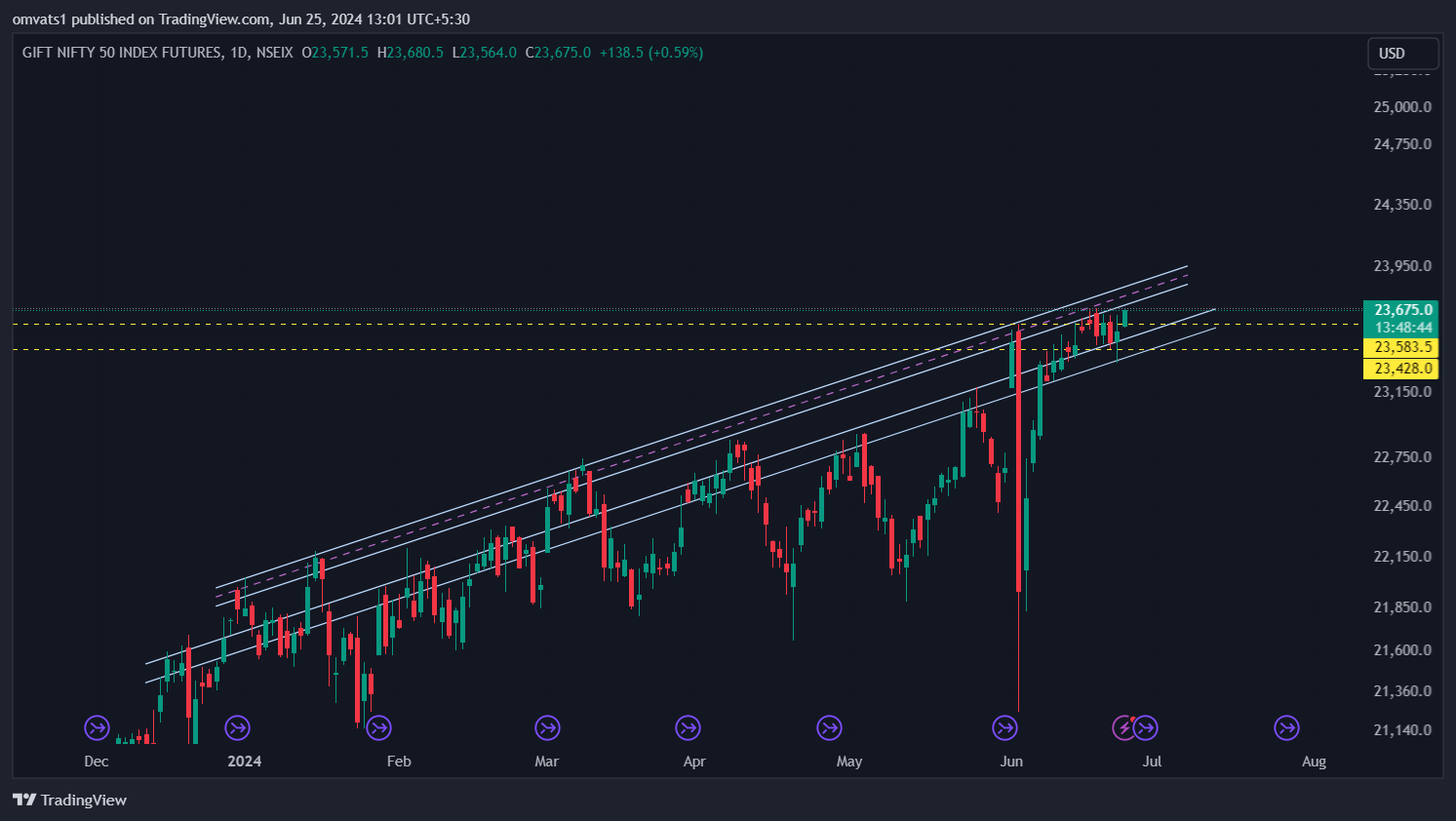Click the event marker icon above the 2024 label
Screen dimensions: 1456x821
(x=237, y=727)
